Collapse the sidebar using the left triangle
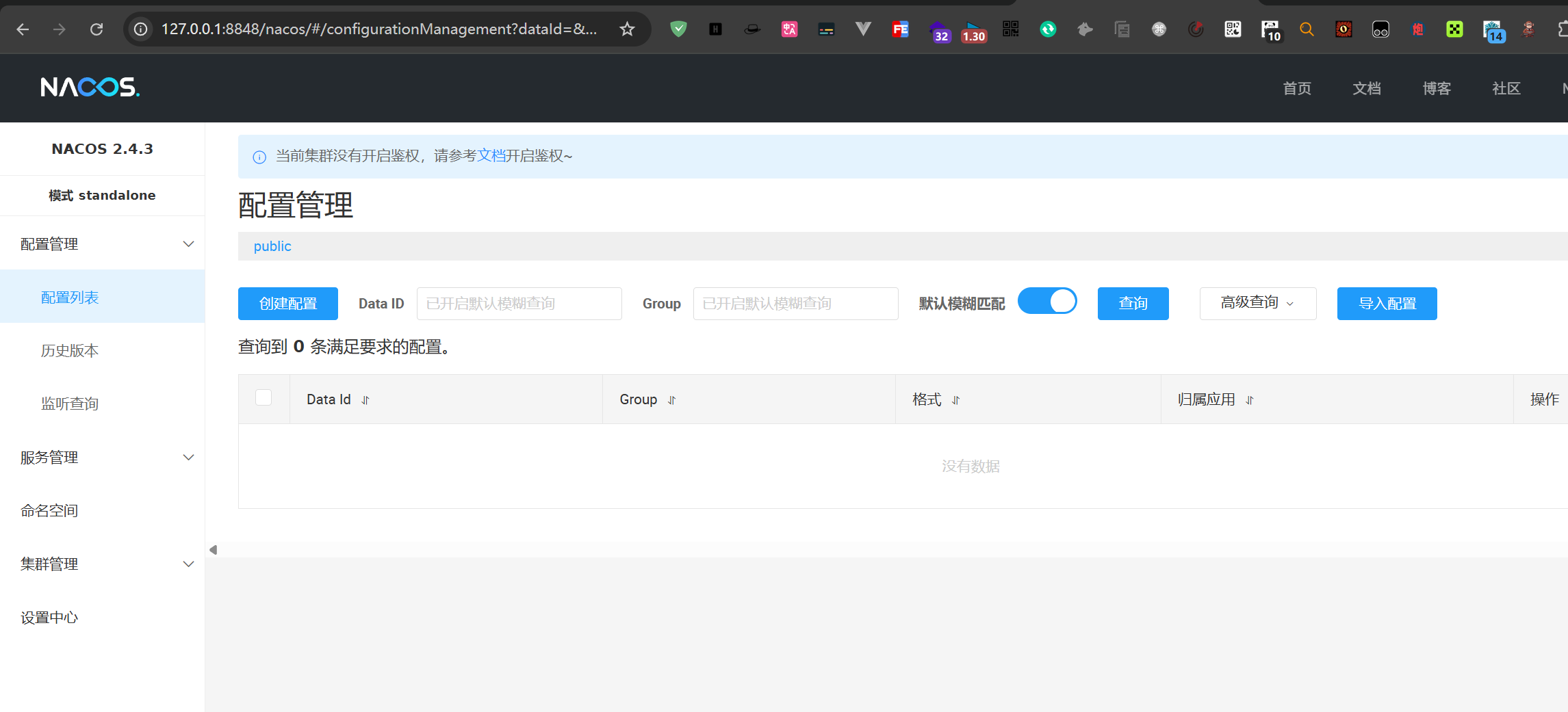The height and width of the screenshot is (712, 1568). (214, 550)
